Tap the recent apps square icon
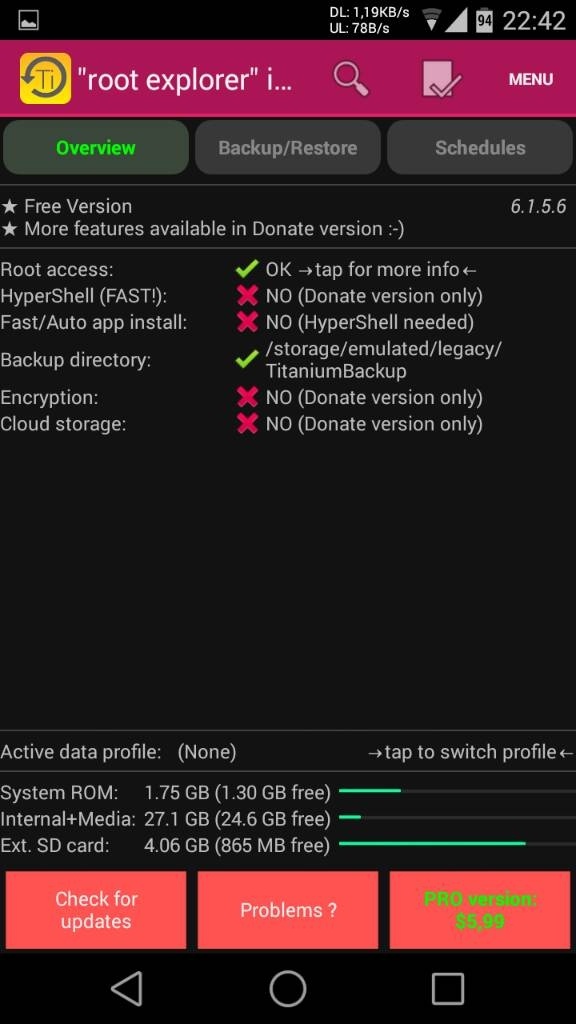 click(448, 988)
